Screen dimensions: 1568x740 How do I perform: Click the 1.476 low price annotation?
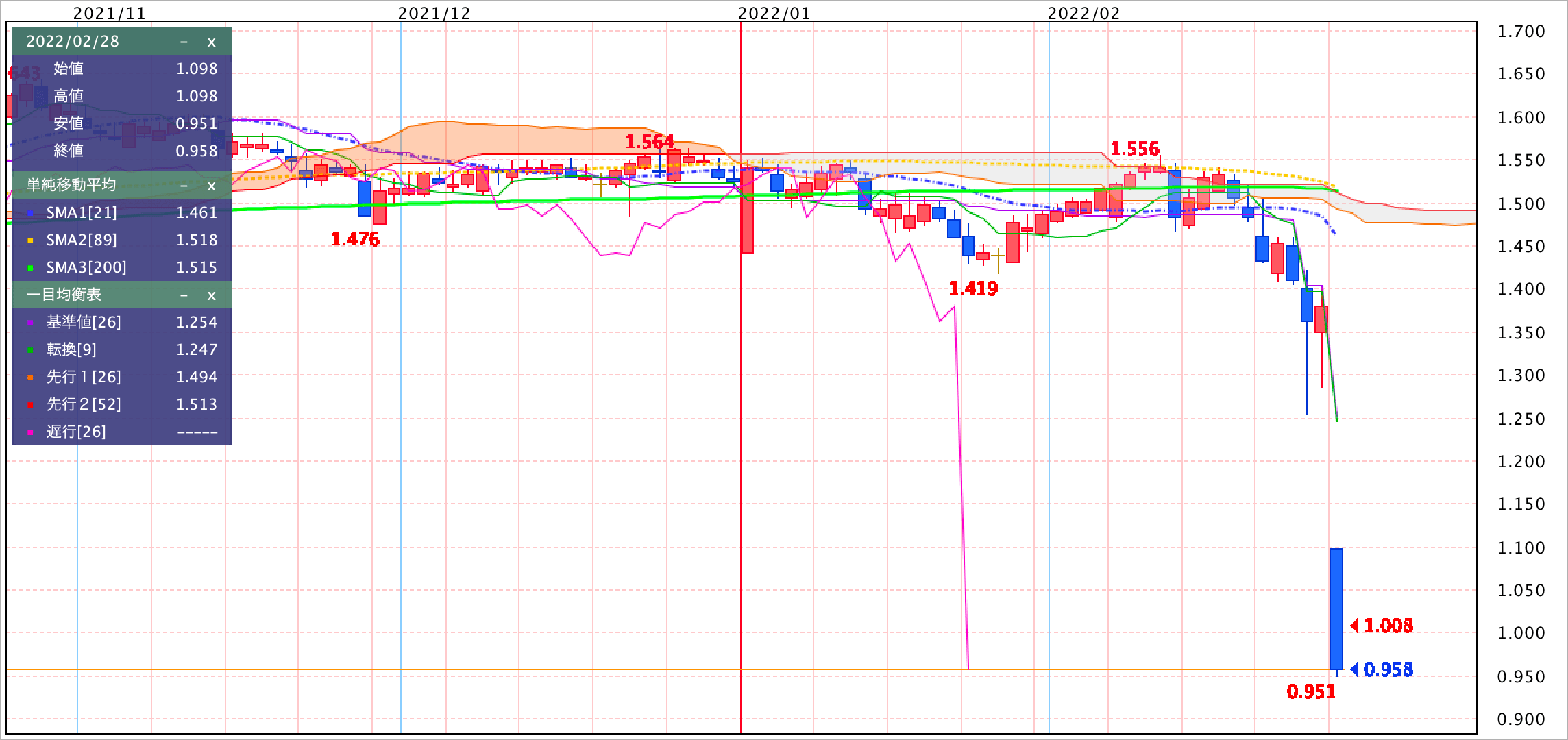[355, 239]
